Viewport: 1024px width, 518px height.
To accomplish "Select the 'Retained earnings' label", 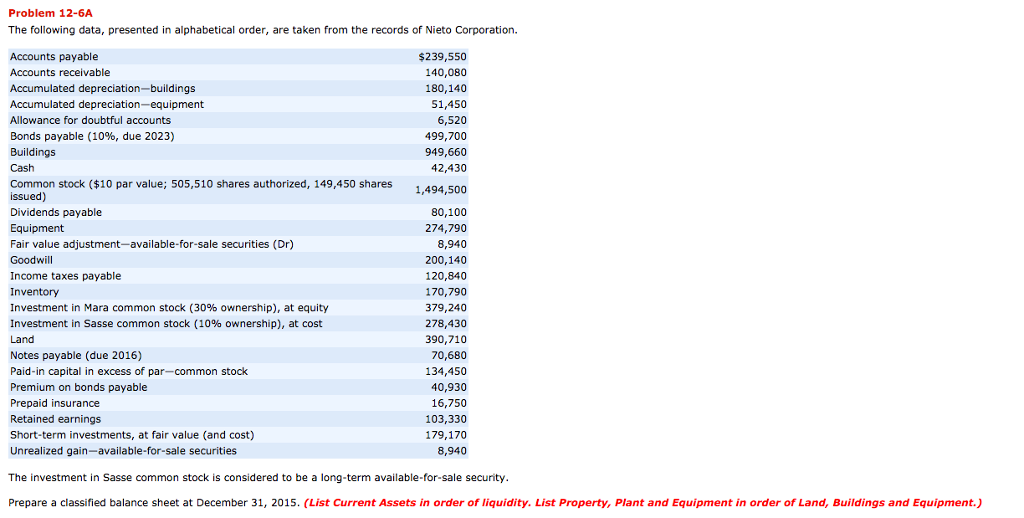I will coord(56,419).
